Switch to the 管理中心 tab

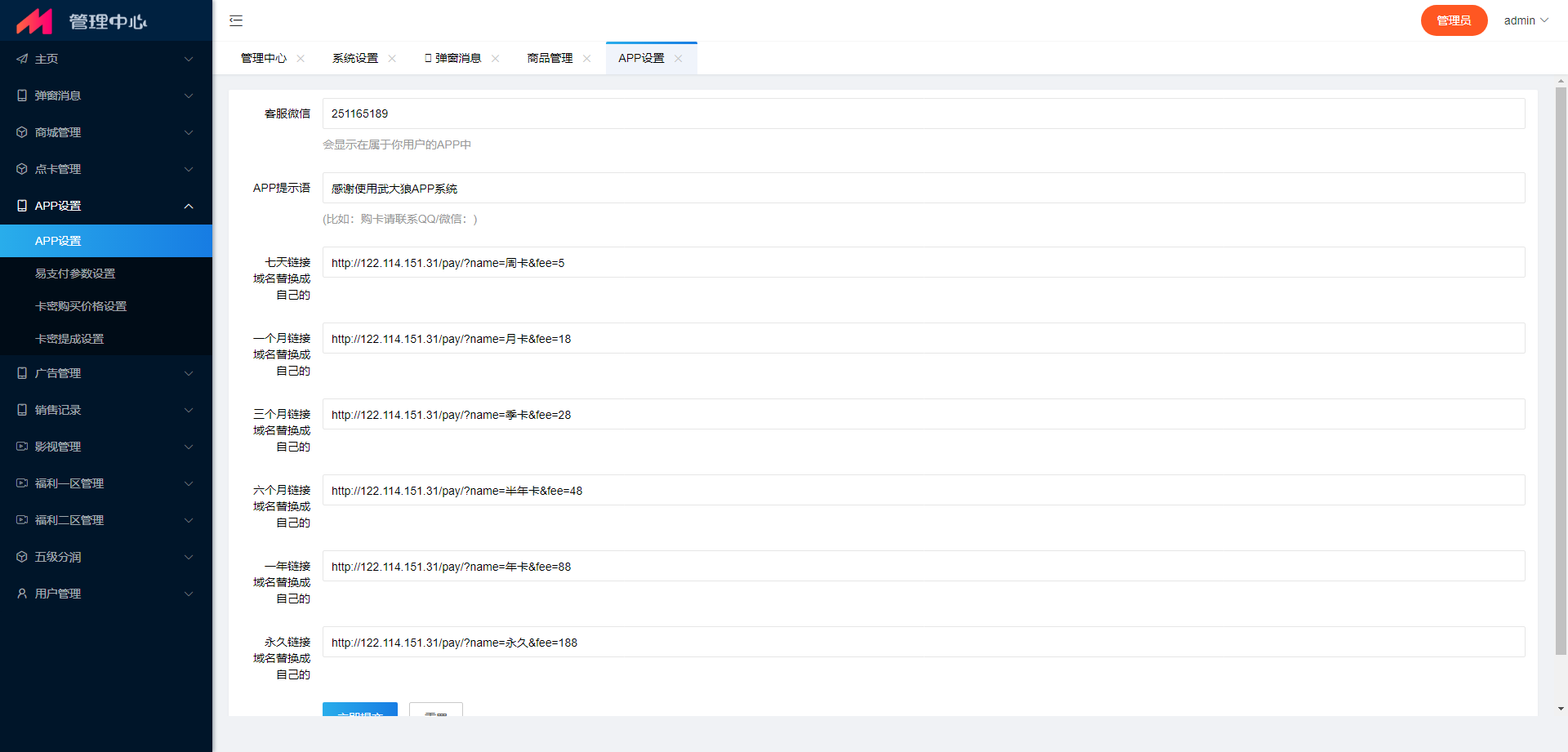click(x=264, y=59)
